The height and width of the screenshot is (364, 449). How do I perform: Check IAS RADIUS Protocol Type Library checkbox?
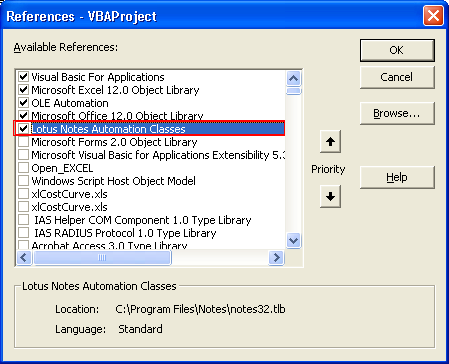[x=23, y=233]
